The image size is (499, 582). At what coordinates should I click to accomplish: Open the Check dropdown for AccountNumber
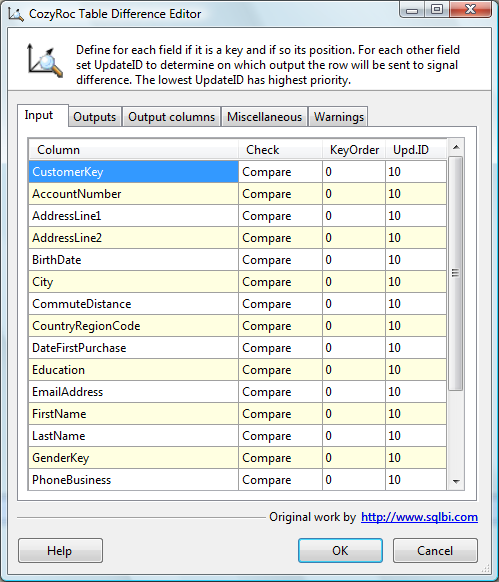click(x=280, y=194)
